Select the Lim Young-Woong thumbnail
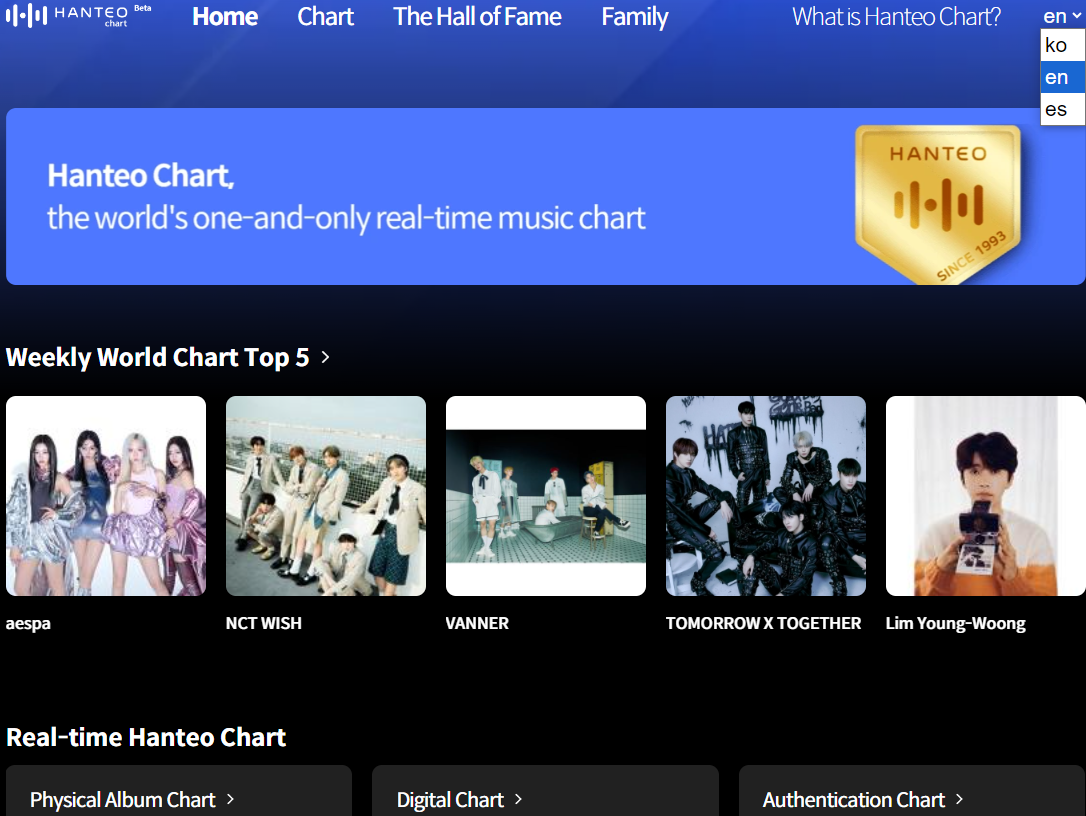Image resolution: width=1086 pixels, height=816 pixels. coord(986,496)
